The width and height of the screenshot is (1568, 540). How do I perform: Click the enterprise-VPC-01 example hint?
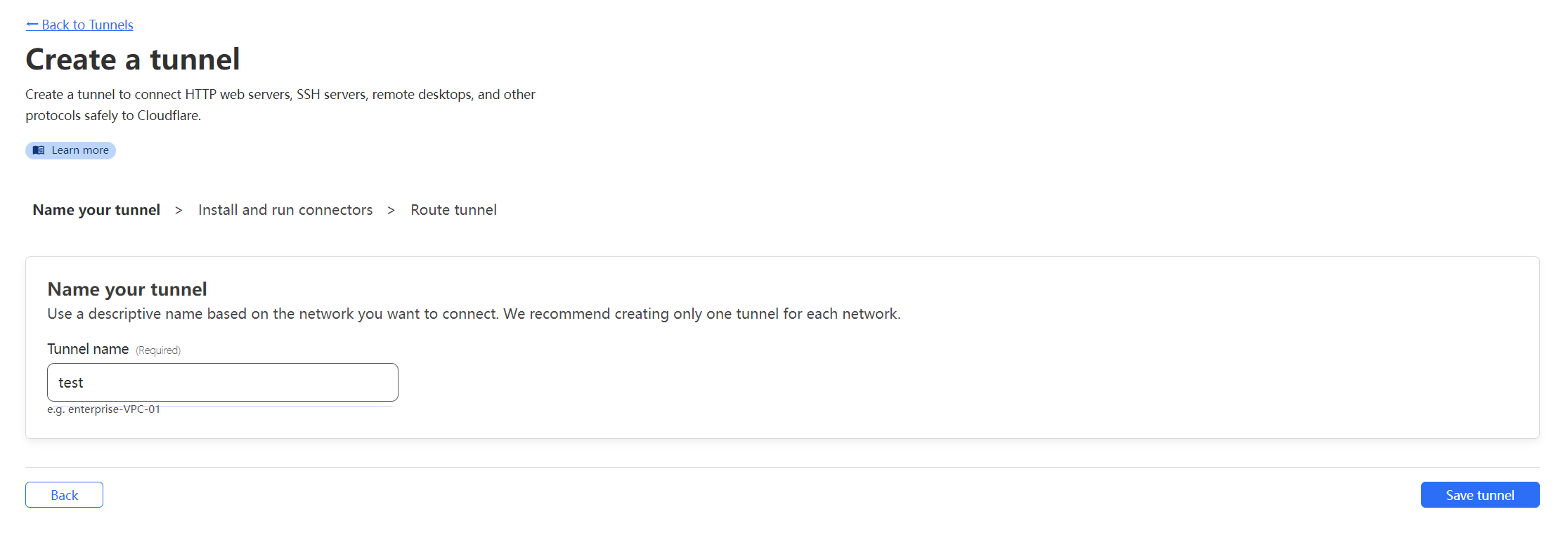[104, 409]
